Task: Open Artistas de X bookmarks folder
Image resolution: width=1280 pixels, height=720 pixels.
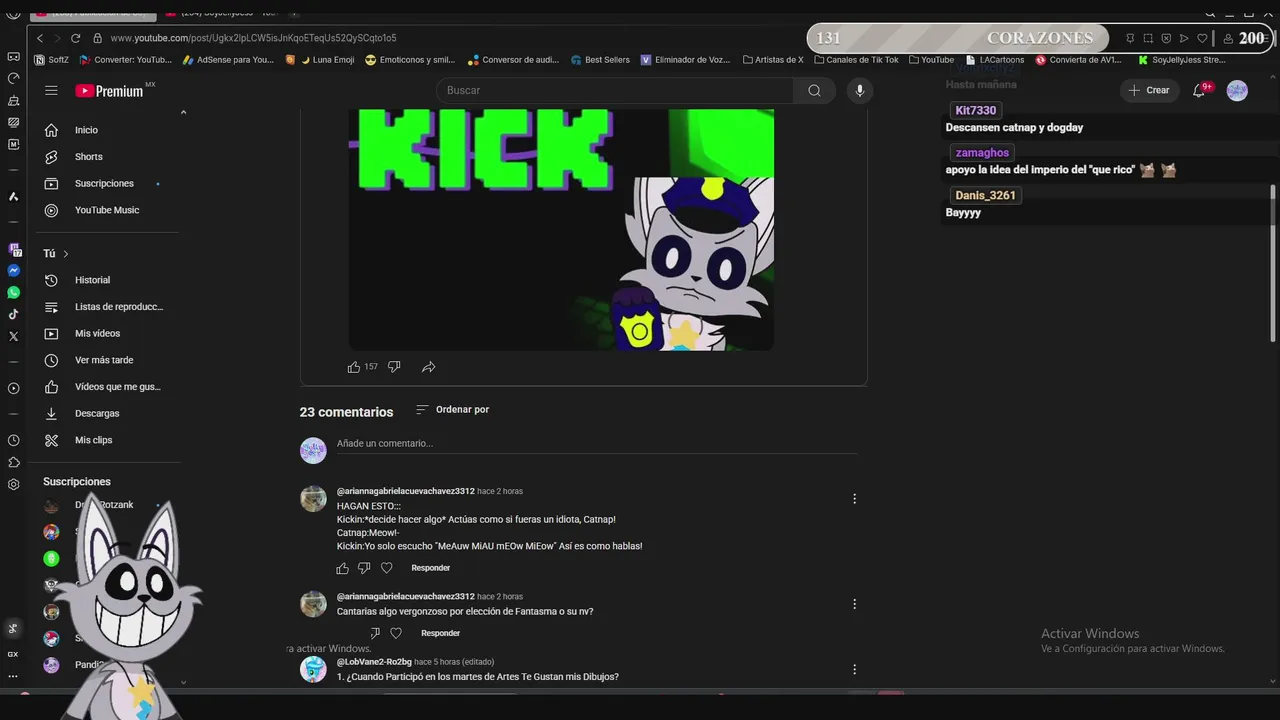Action: click(x=774, y=60)
